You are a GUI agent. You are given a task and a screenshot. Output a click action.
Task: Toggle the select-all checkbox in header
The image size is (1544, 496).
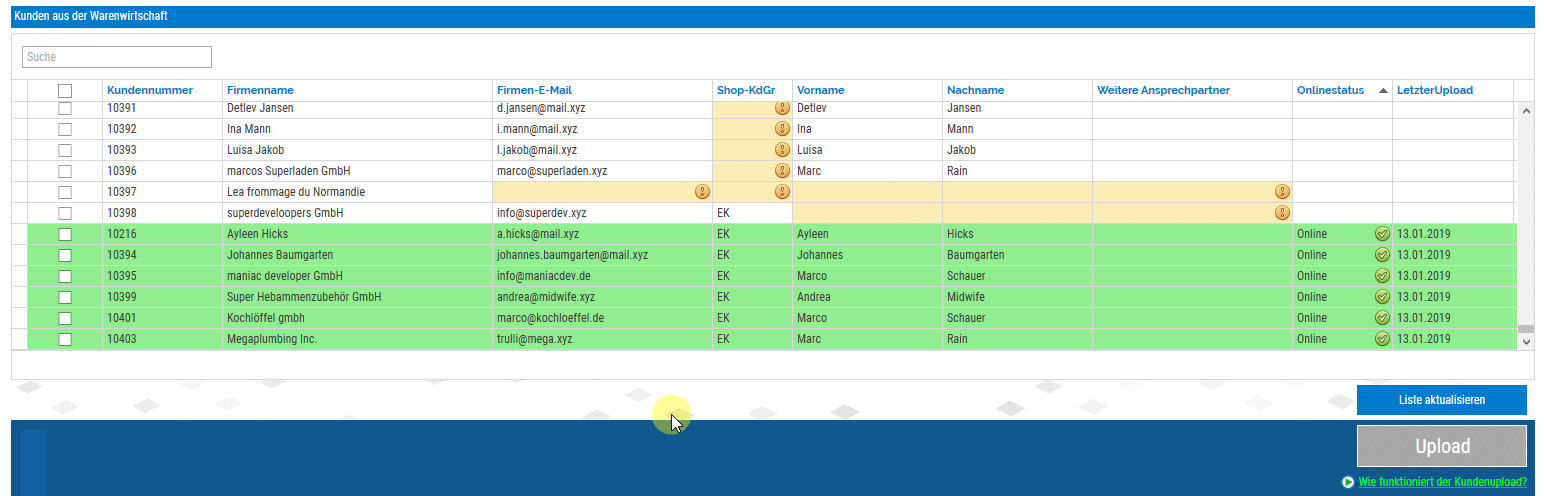[x=65, y=91]
